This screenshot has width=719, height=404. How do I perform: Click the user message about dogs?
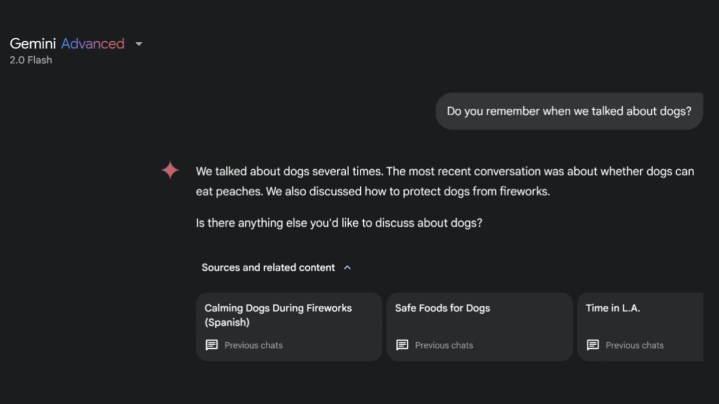click(x=568, y=111)
